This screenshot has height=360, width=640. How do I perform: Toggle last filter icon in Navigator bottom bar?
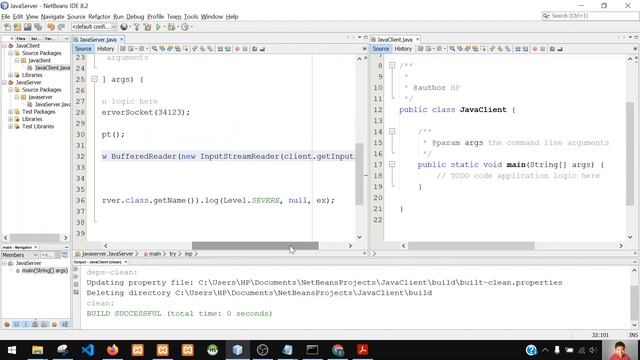[x=65, y=324]
